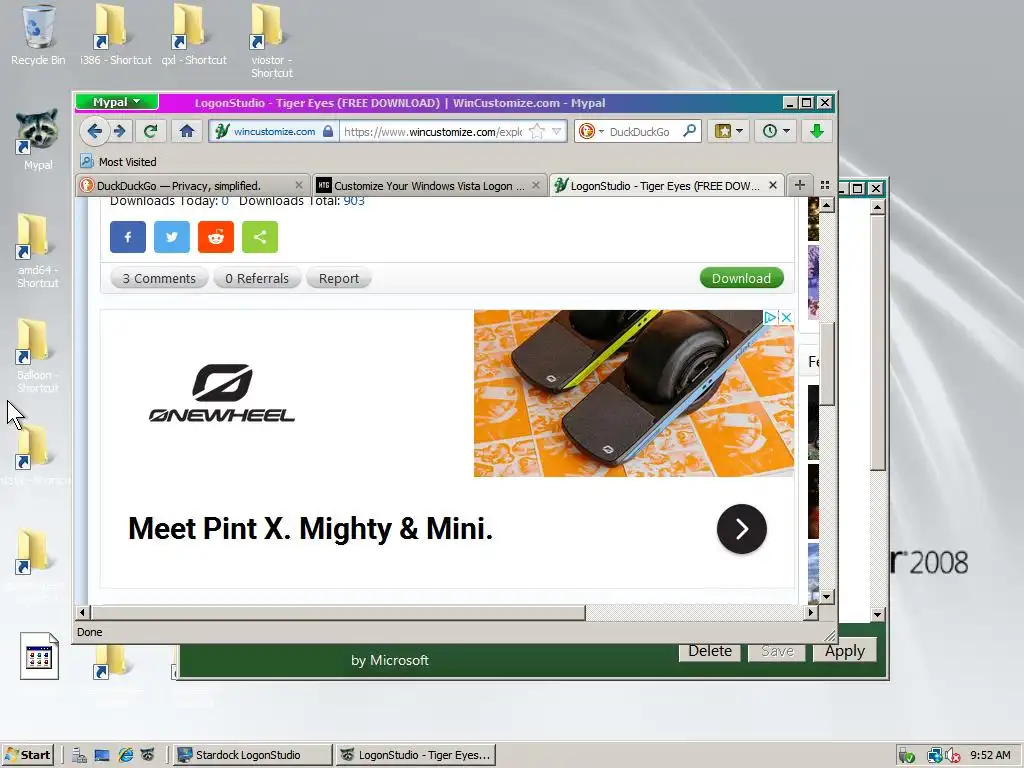Open the home page icon
Image resolution: width=1024 pixels, height=768 pixels.
coord(187,131)
